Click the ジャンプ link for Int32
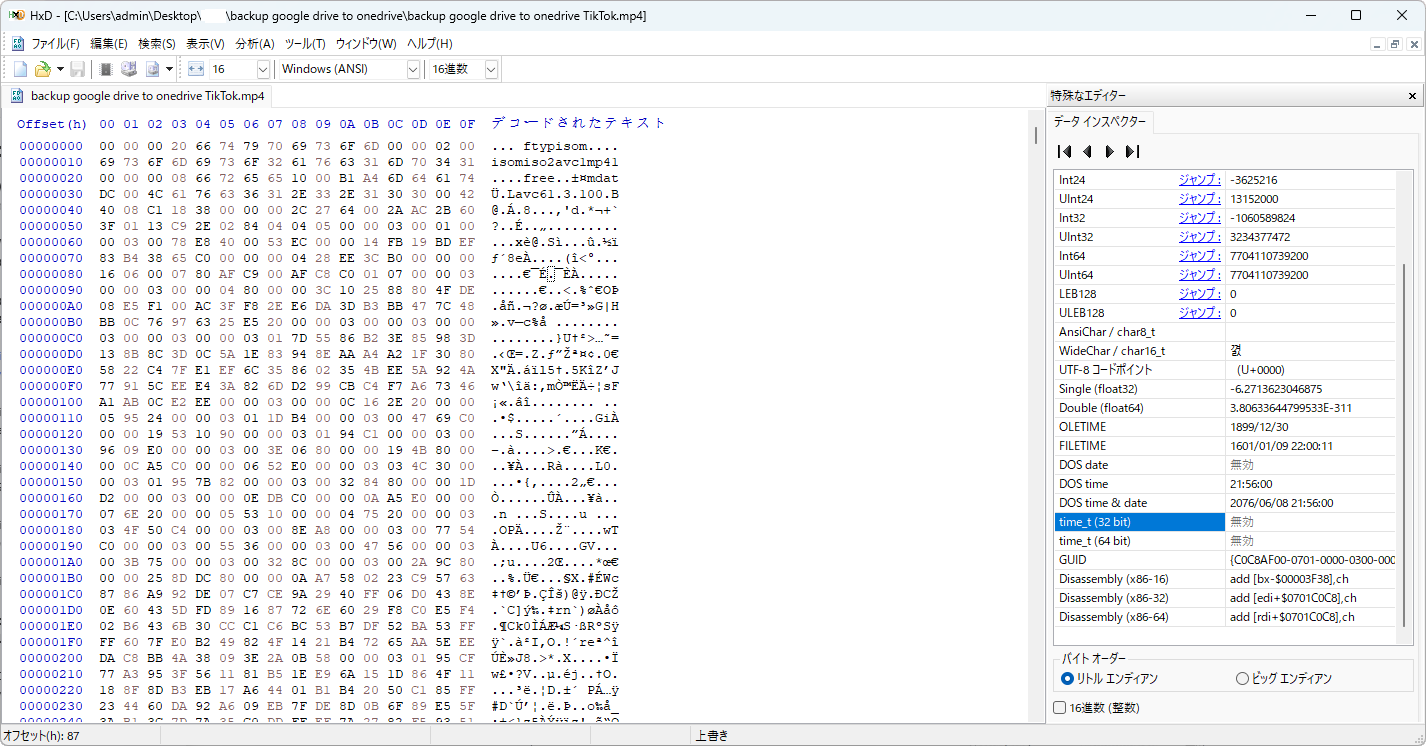 pyautogui.click(x=1199, y=218)
